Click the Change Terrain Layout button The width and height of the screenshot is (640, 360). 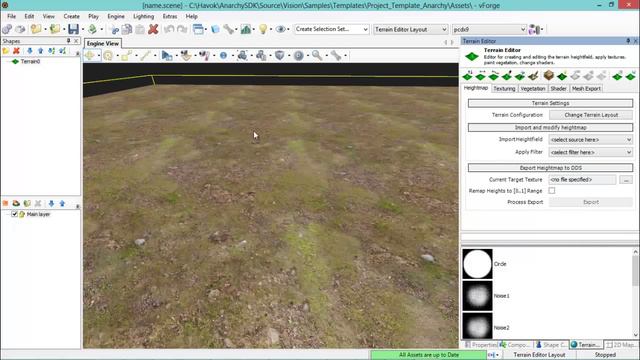coord(591,115)
